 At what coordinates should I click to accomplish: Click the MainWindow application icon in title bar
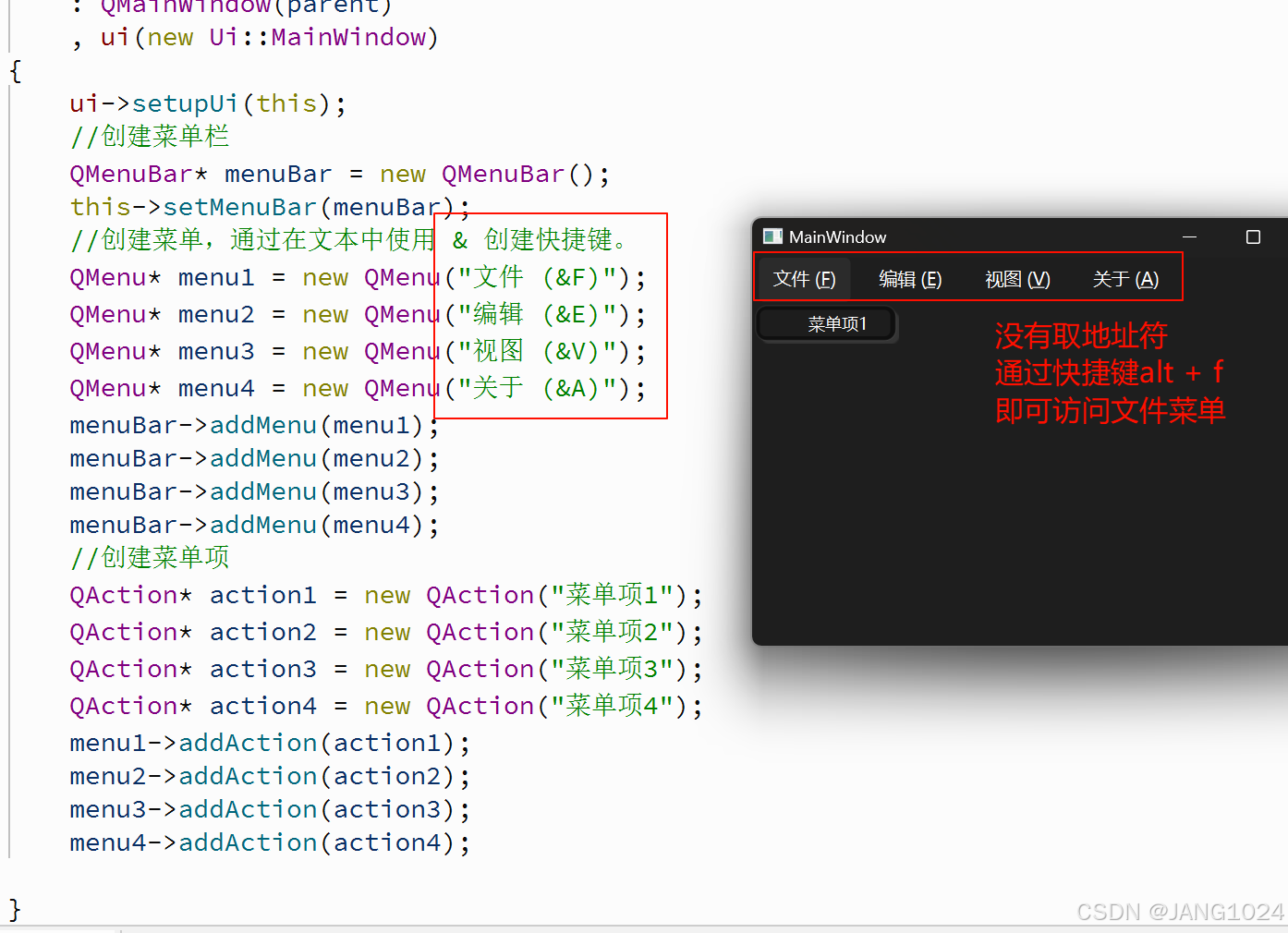(x=772, y=236)
